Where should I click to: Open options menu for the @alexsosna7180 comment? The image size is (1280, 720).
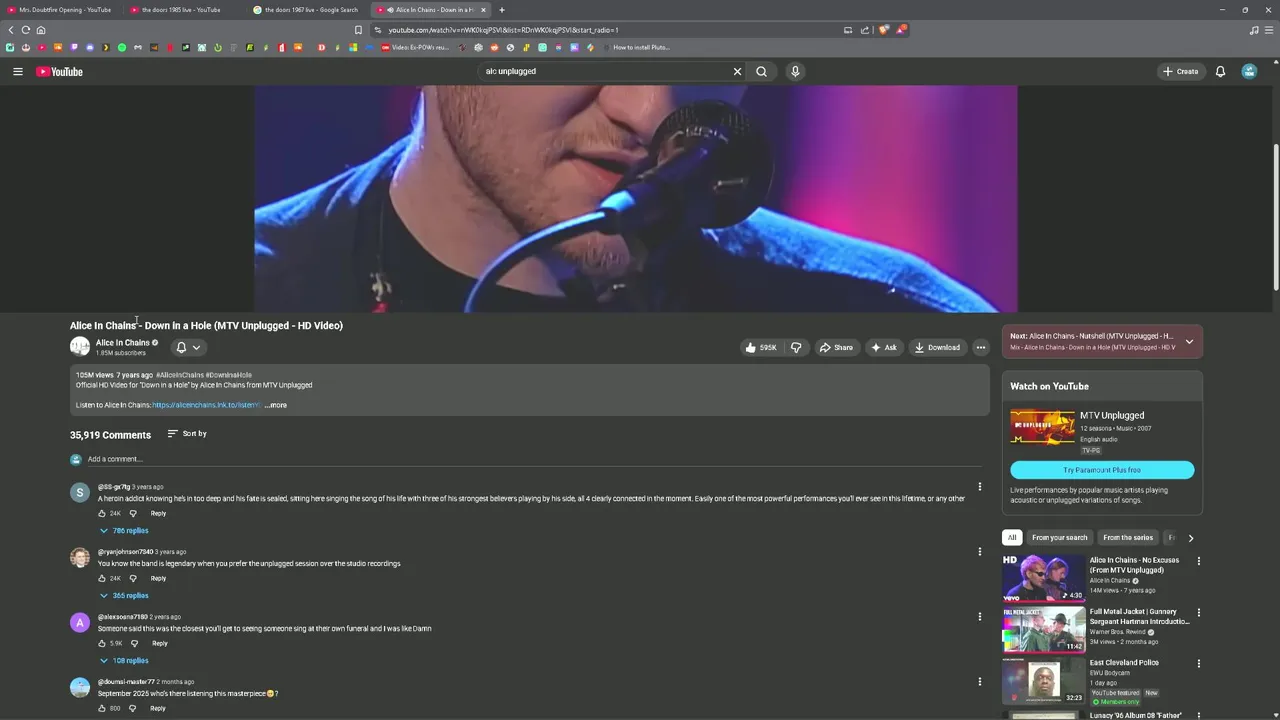[979, 617]
